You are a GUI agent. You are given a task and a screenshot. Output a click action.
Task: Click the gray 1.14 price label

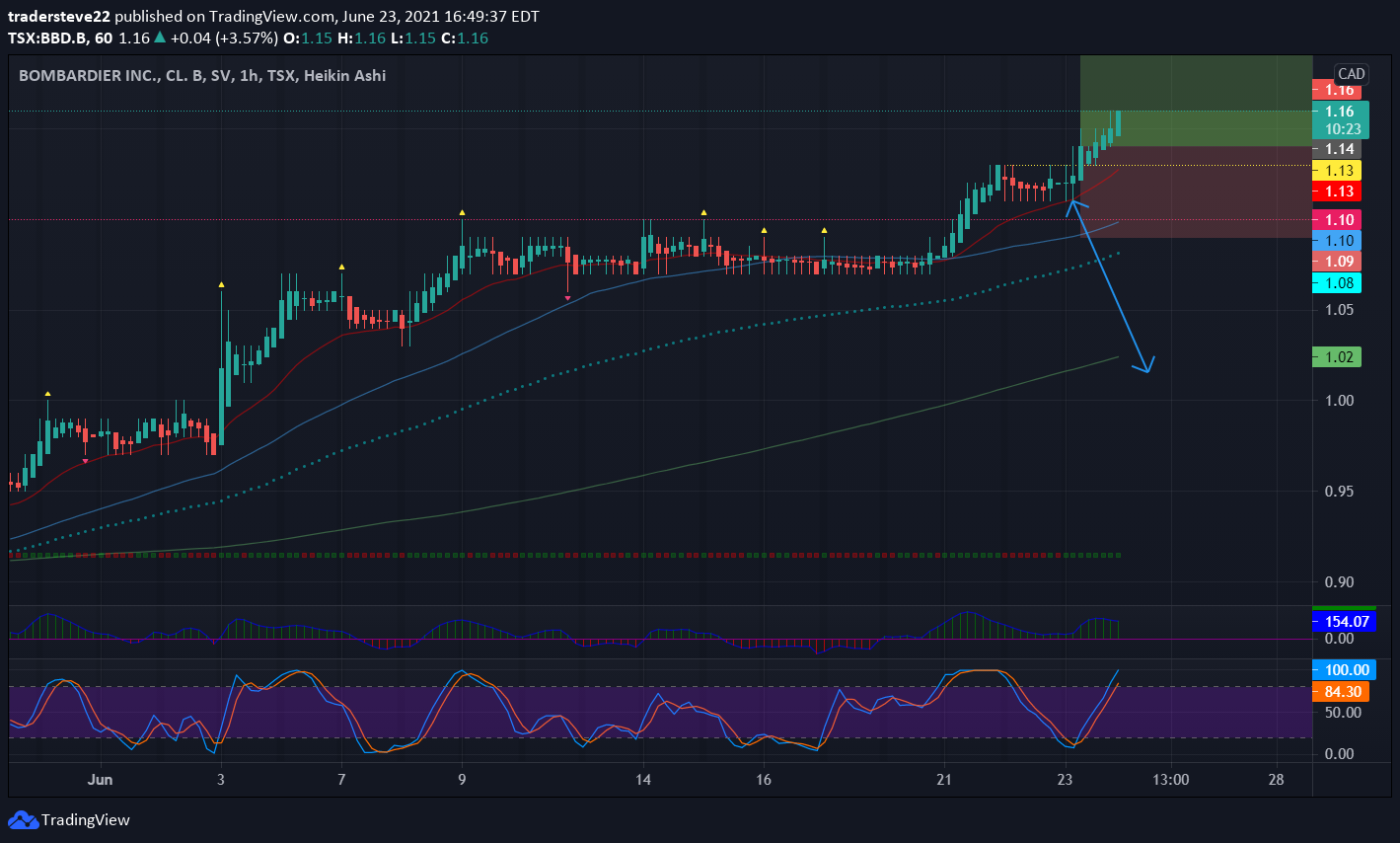[x=1337, y=149]
